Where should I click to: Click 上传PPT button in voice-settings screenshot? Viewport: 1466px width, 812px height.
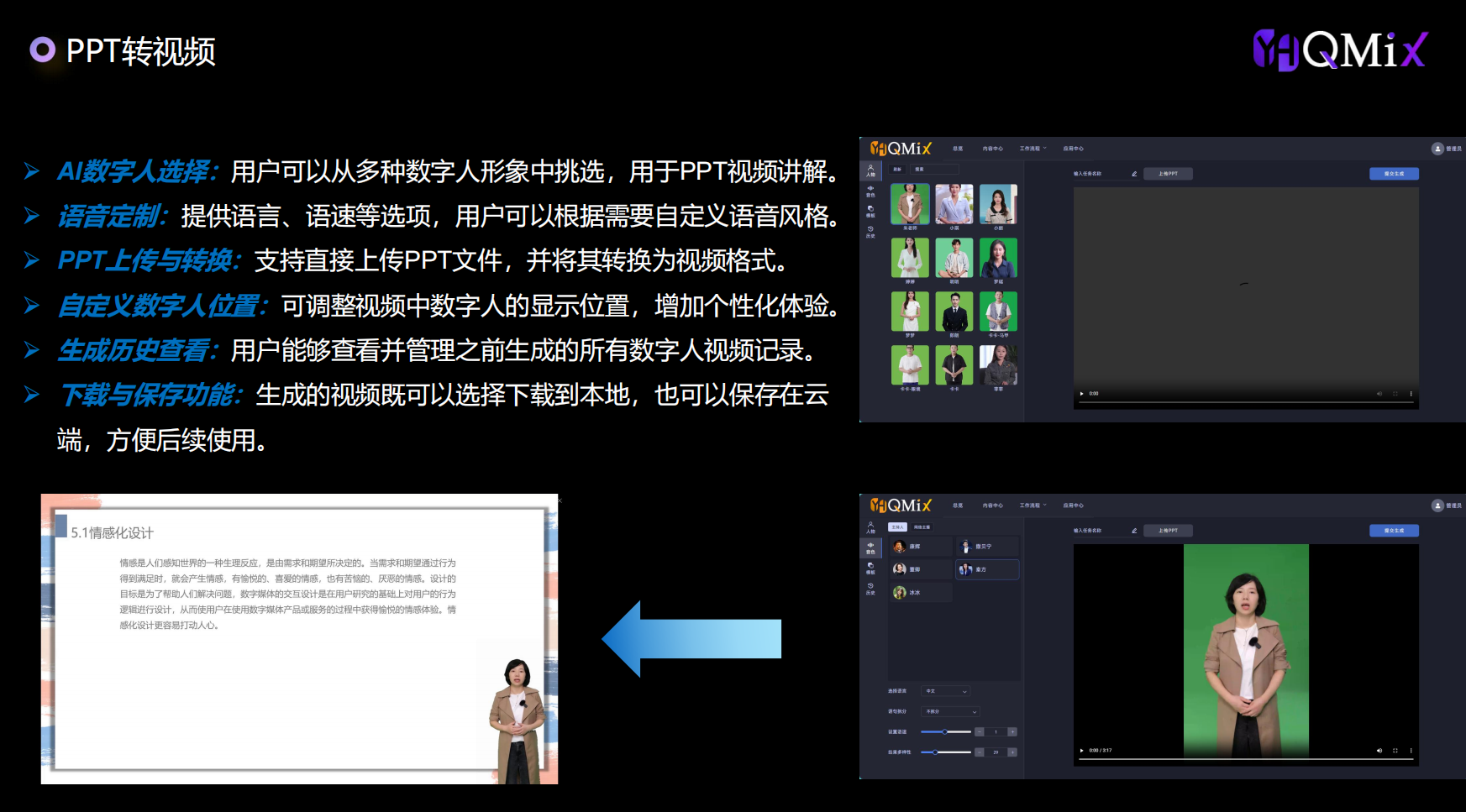(x=1168, y=531)
